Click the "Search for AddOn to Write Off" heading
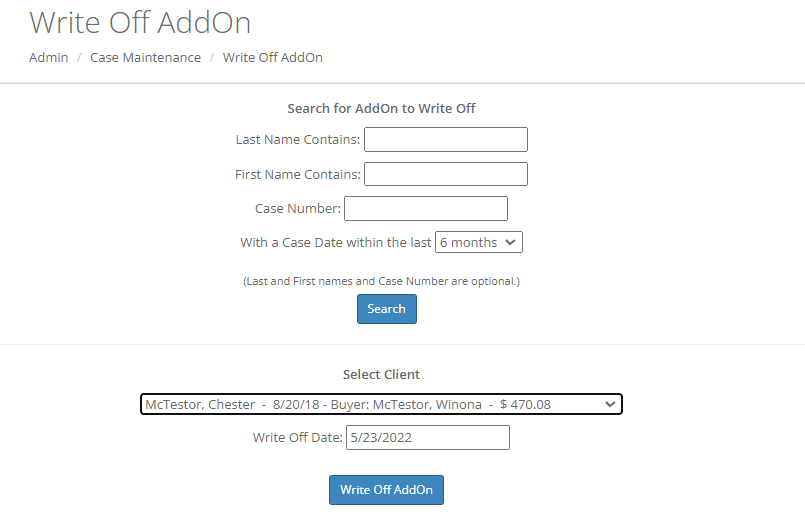 tap(381, 108)
